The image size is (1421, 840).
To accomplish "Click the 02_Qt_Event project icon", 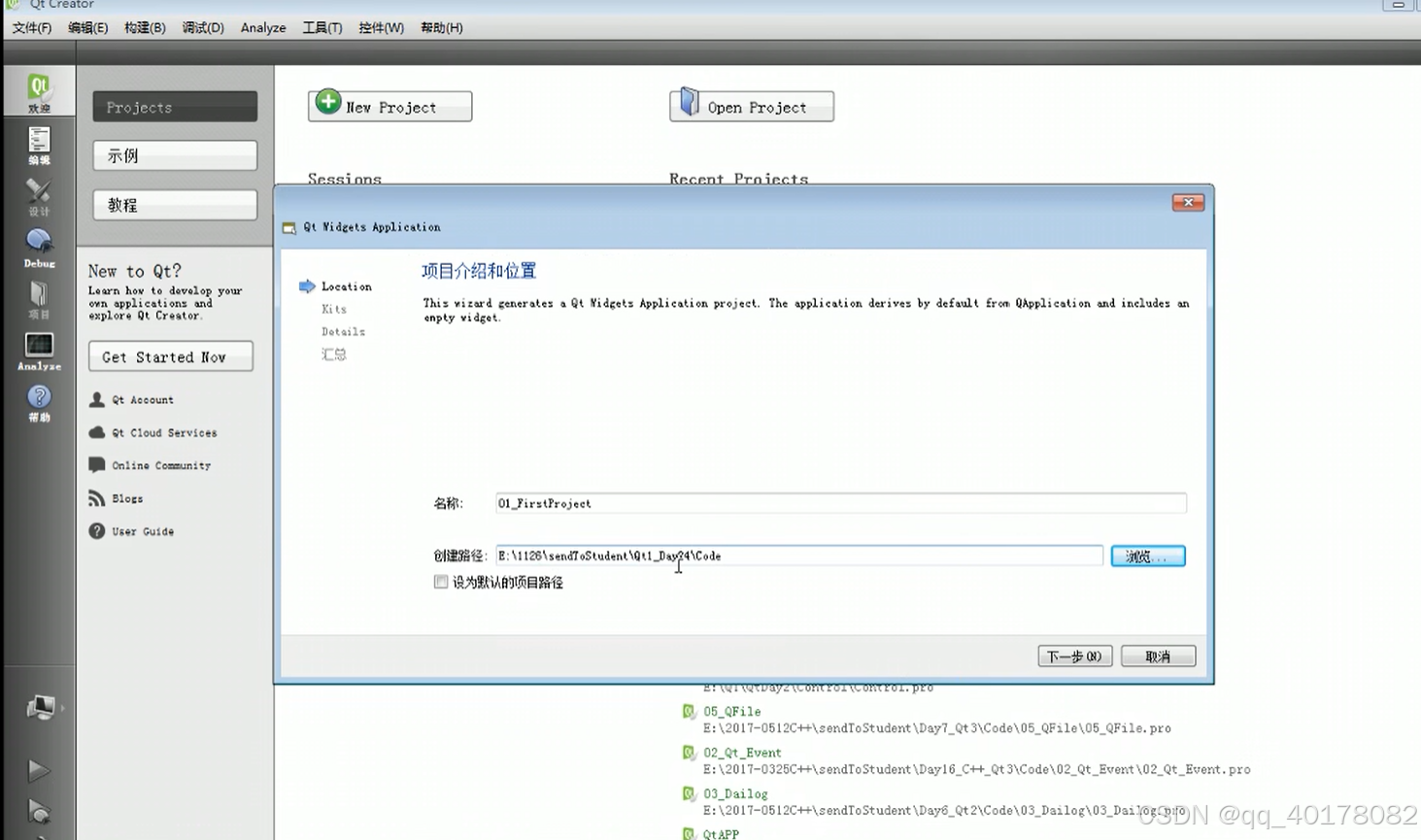I will pyautogui.click(x=689, y=753).
